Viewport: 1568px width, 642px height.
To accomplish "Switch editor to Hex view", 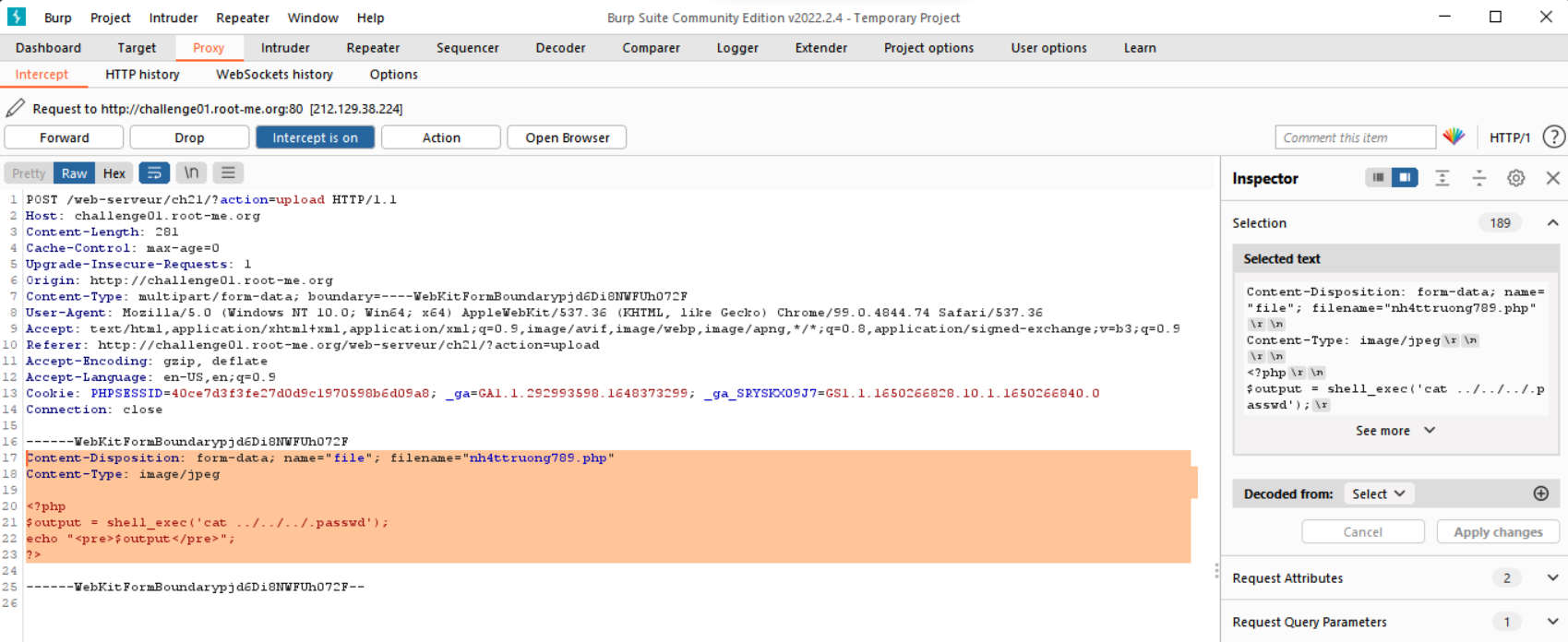I will click(x=114, y=172).
